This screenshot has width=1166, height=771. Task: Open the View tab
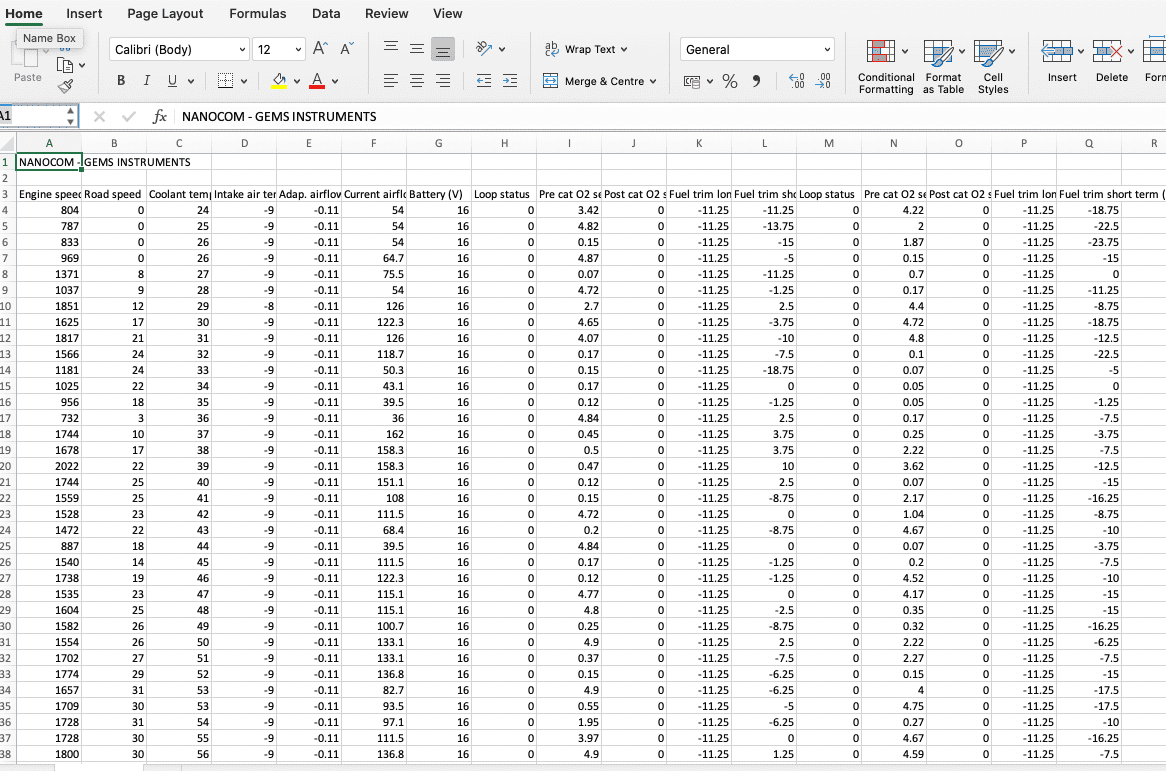[x=448, y=13]
